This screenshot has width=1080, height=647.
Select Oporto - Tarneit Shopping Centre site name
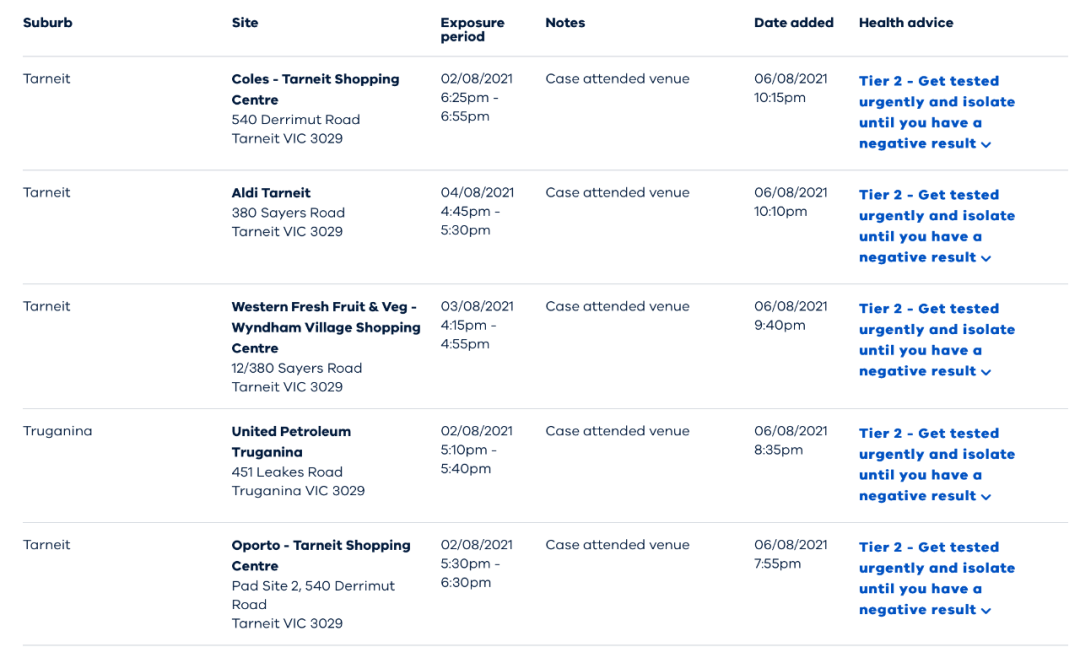321,555
